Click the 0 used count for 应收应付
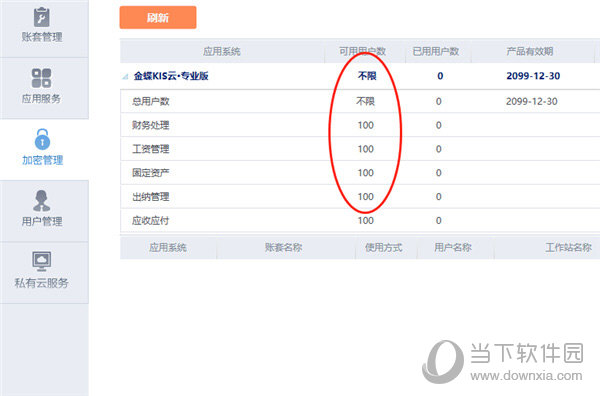 point(439,220)
